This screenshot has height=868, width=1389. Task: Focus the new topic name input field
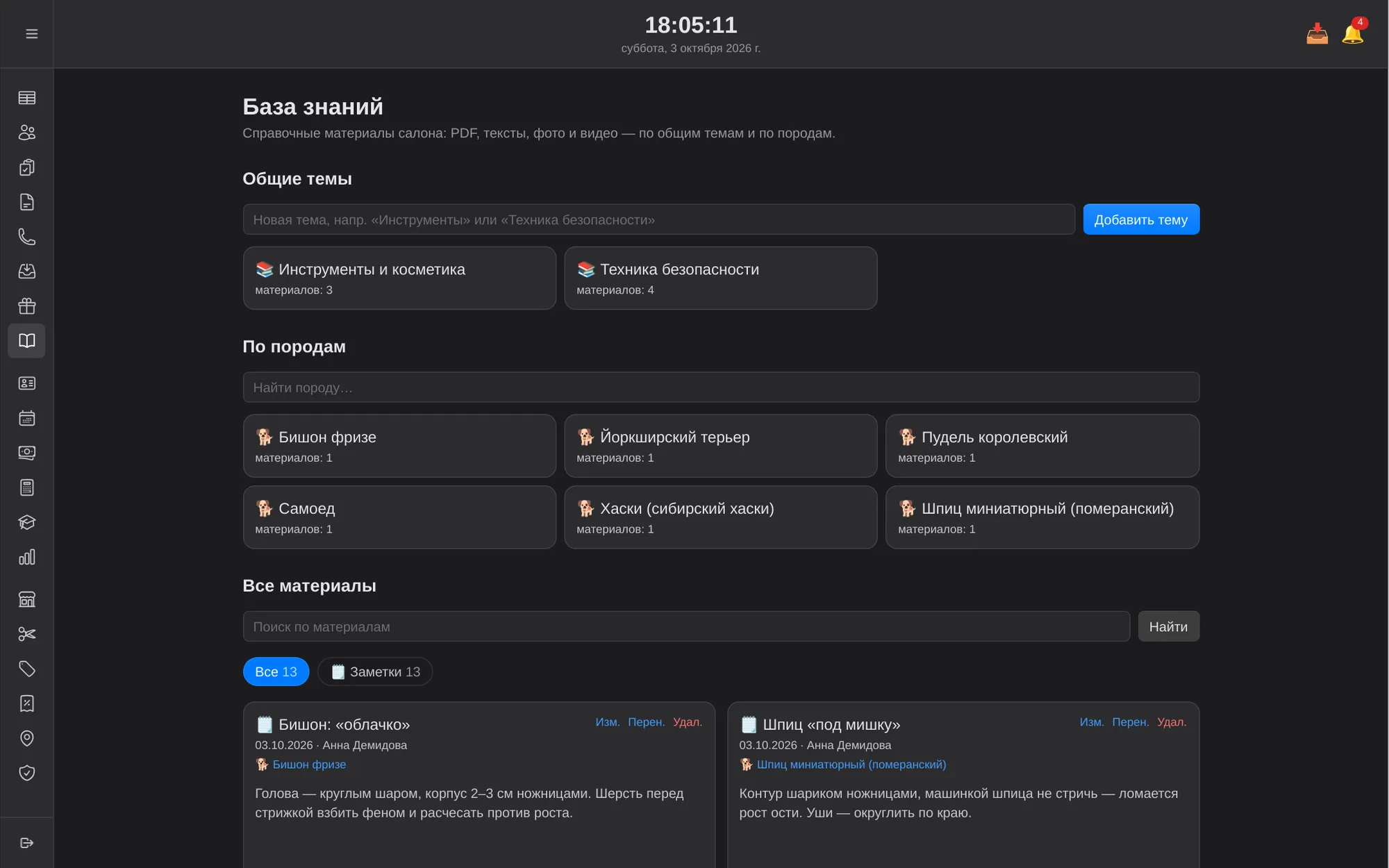click(658, 219)
